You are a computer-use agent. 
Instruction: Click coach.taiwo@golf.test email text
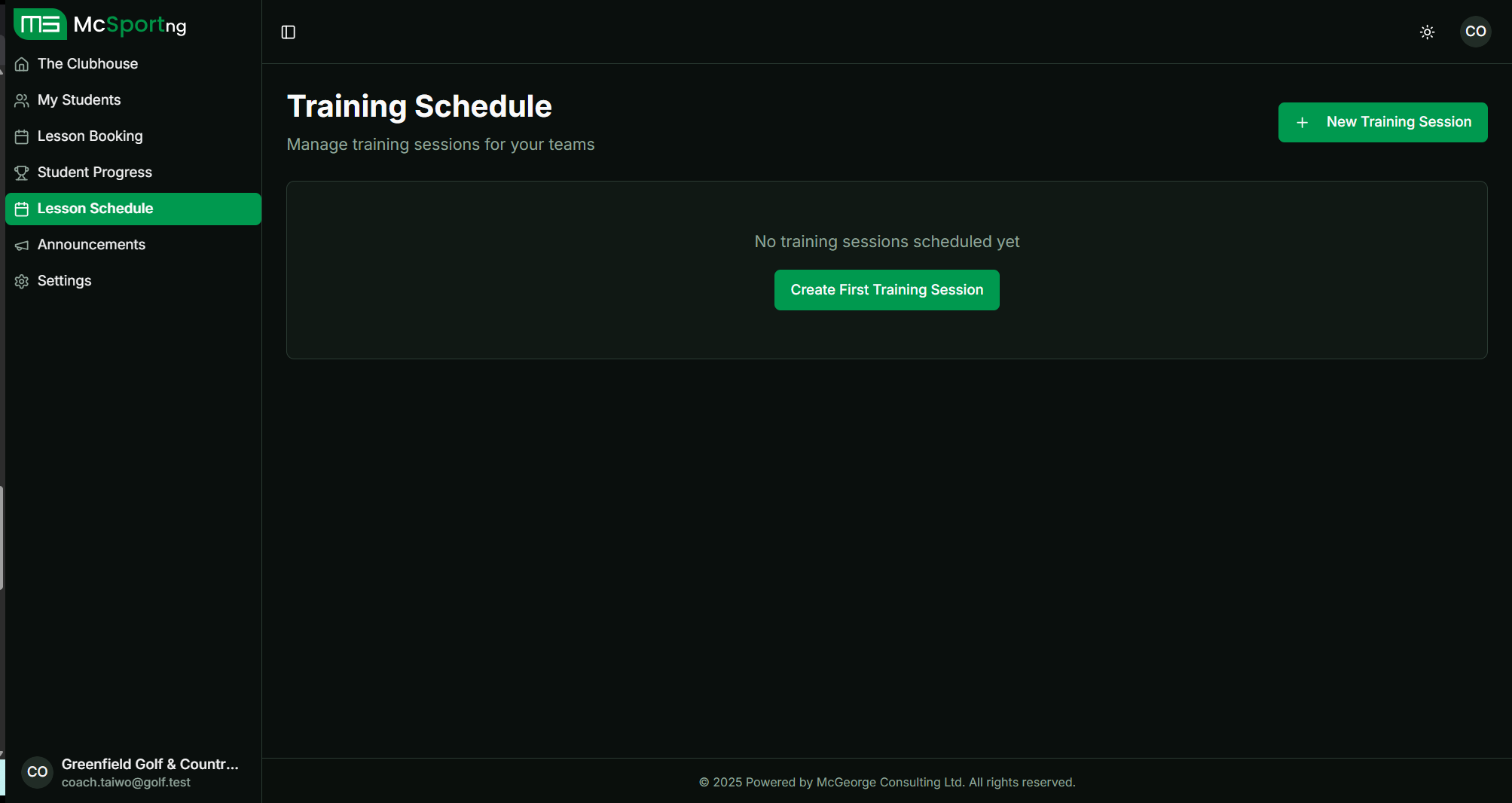pyautogui.click(x=125, y=783)
